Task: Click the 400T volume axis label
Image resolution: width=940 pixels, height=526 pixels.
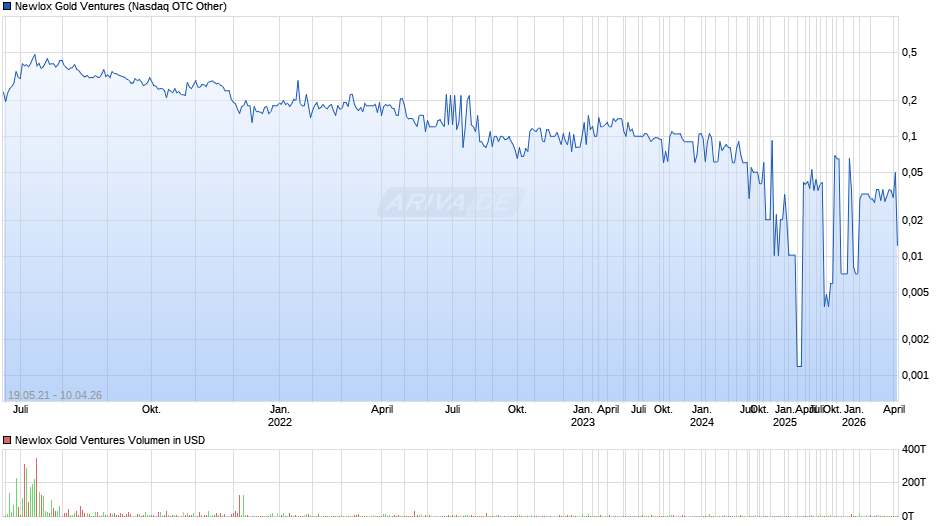Action: click(914, 449)
